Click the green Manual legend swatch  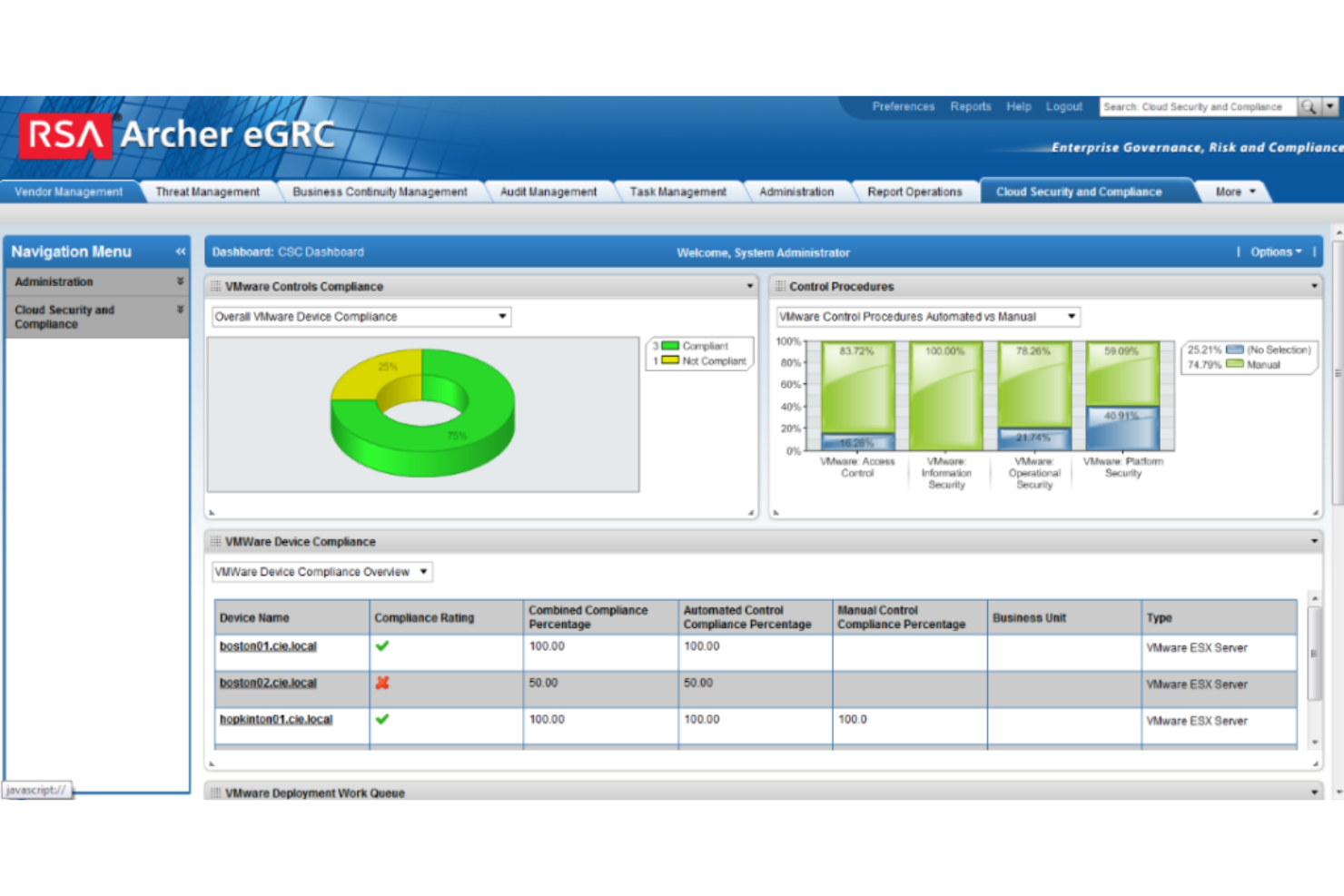tap(1235, 364)
